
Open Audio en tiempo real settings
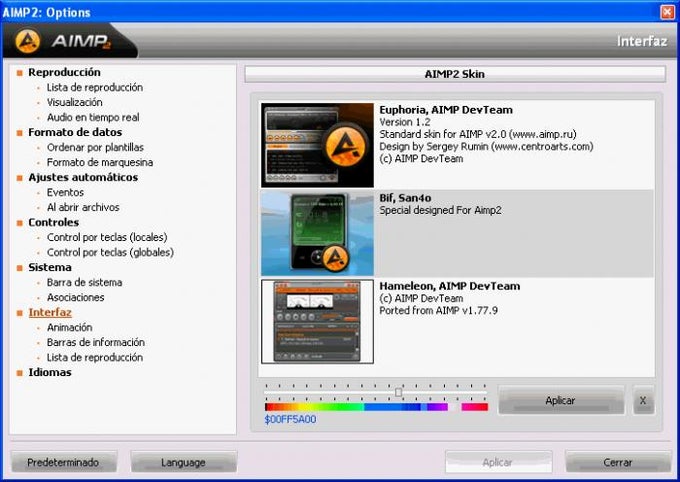(93, 117)
